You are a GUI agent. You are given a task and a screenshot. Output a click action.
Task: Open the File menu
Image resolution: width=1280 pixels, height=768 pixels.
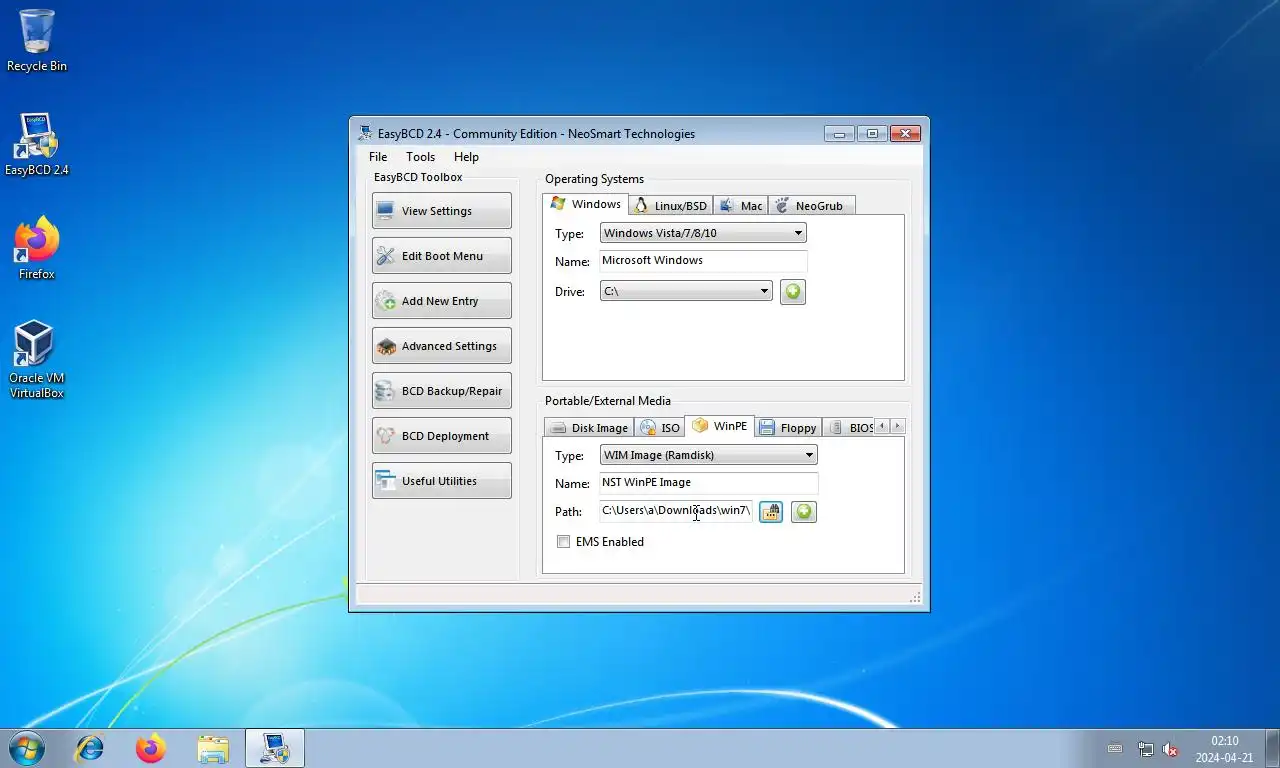coord(378,157)
